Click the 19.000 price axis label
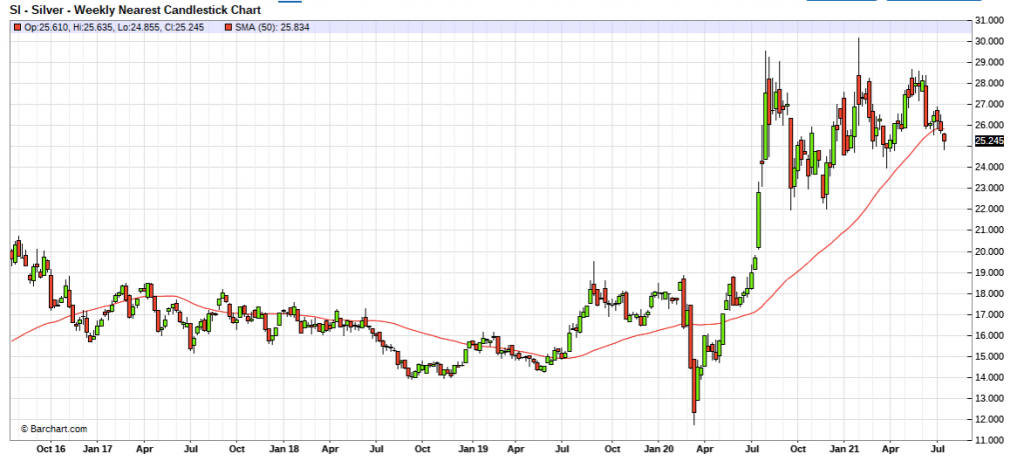The width and height of the screenshot is (1024, 461). click(990, 272)
